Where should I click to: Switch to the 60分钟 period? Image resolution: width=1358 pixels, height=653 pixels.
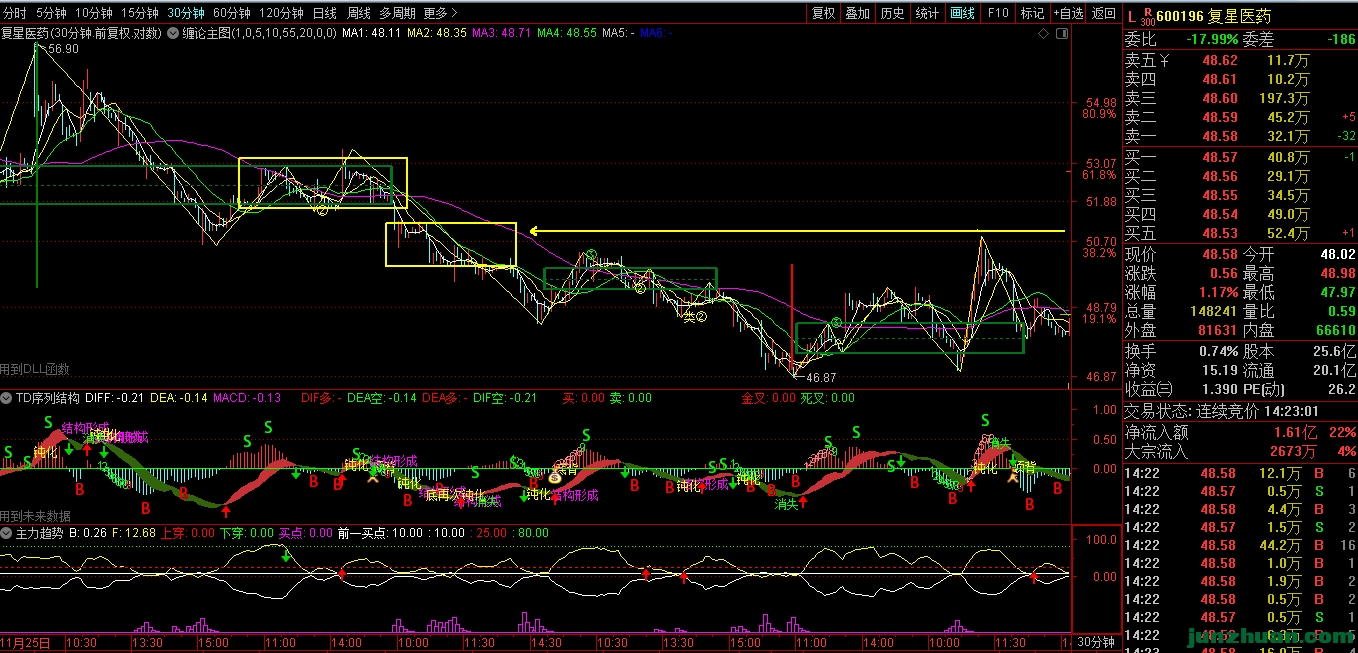(232, 13)
